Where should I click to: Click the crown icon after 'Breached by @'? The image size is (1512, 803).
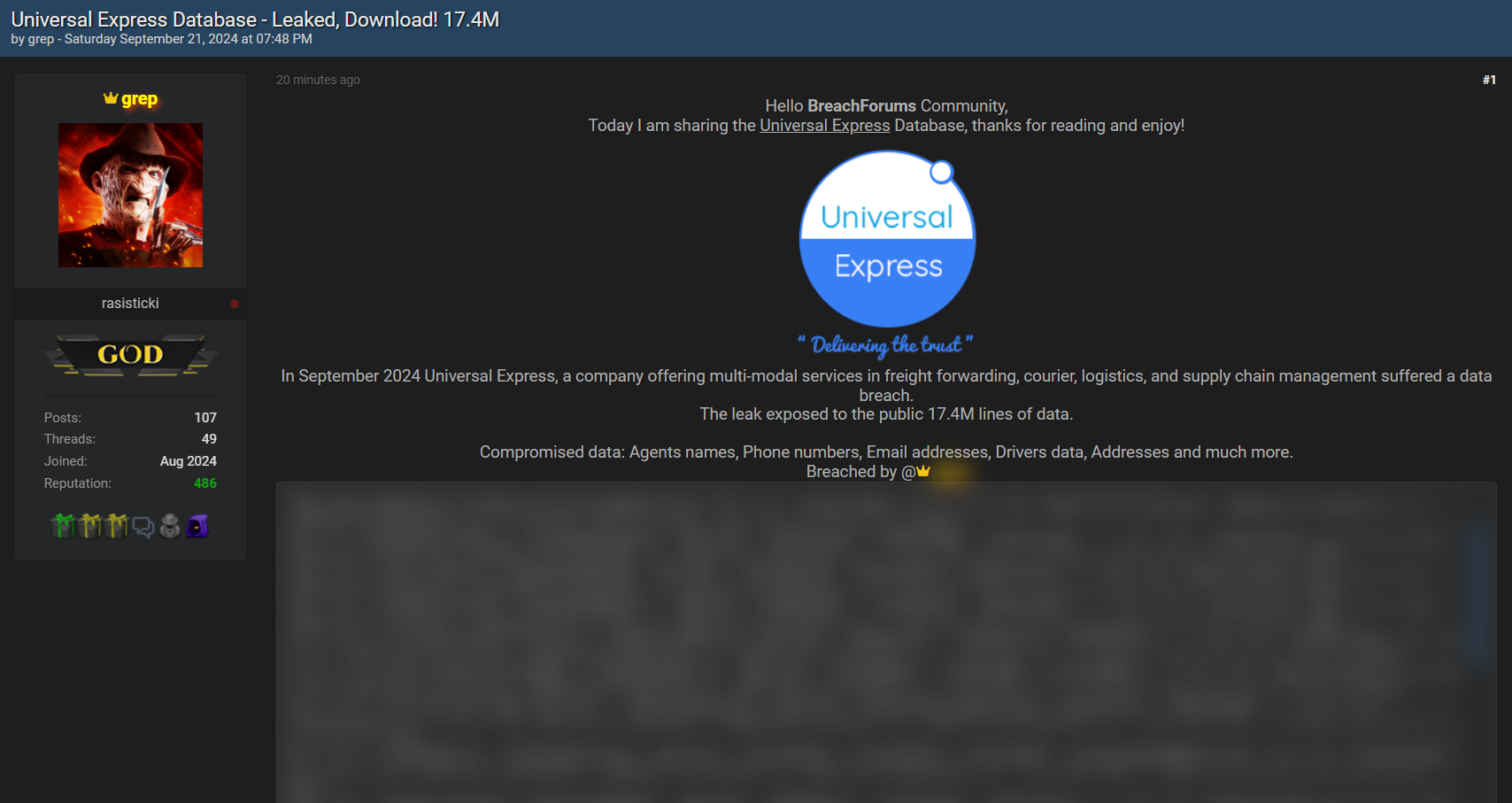[x=923, y=472]
